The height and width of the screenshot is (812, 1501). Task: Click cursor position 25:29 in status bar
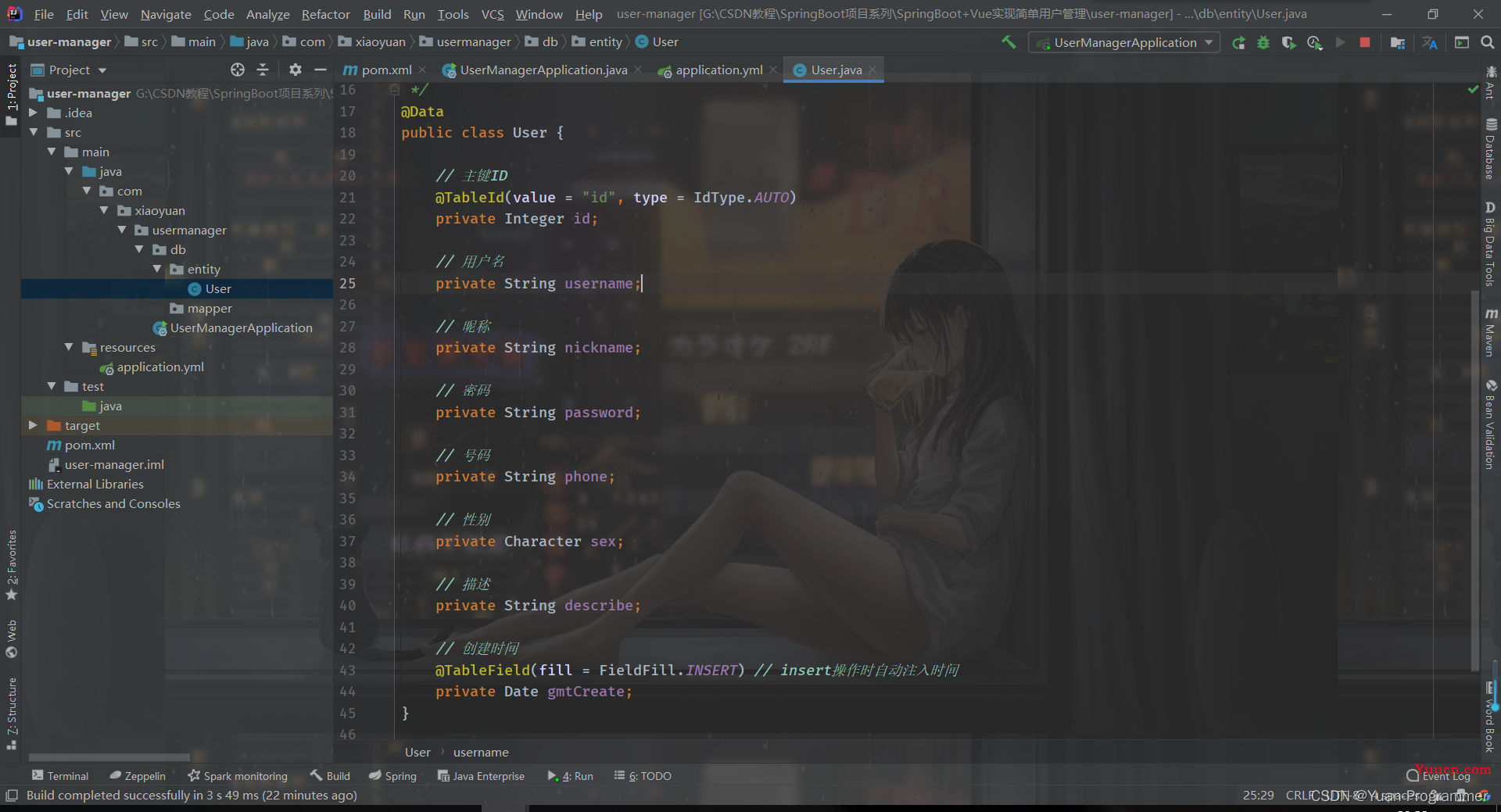(x=1258, y=795)
